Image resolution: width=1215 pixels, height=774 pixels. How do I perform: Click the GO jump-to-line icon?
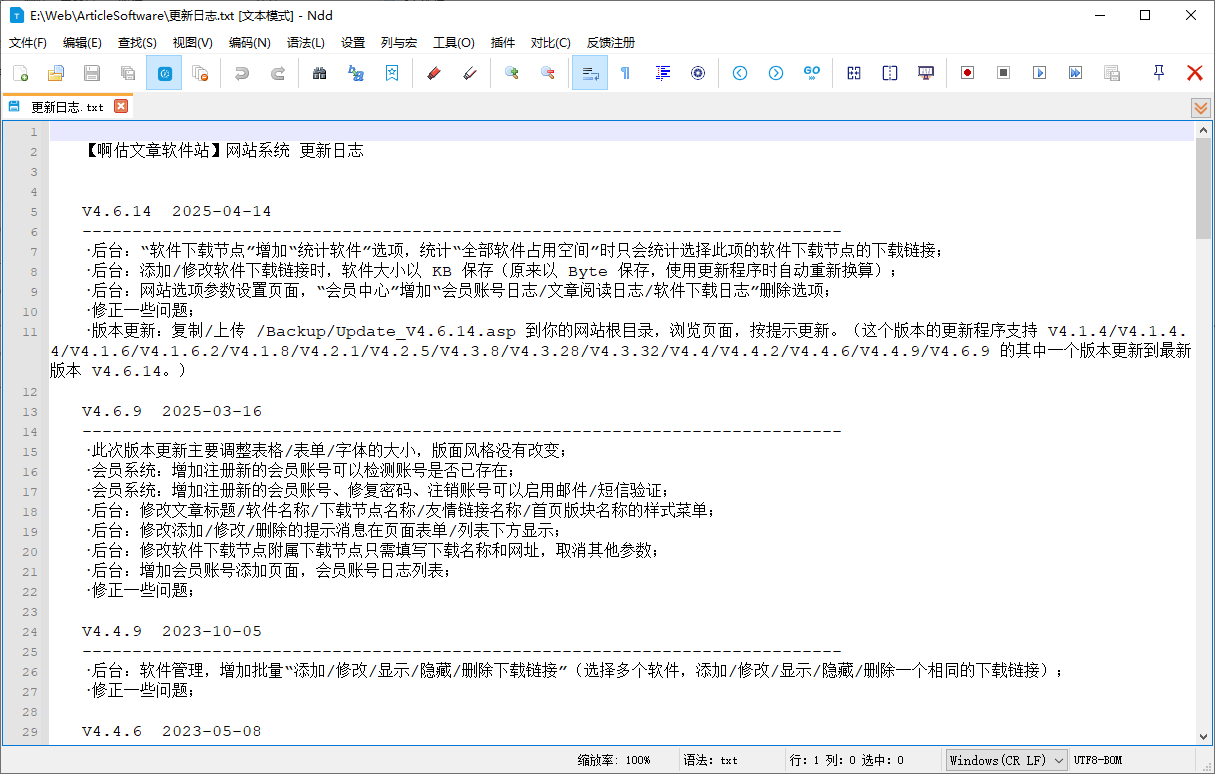click(x=812, y=73)
